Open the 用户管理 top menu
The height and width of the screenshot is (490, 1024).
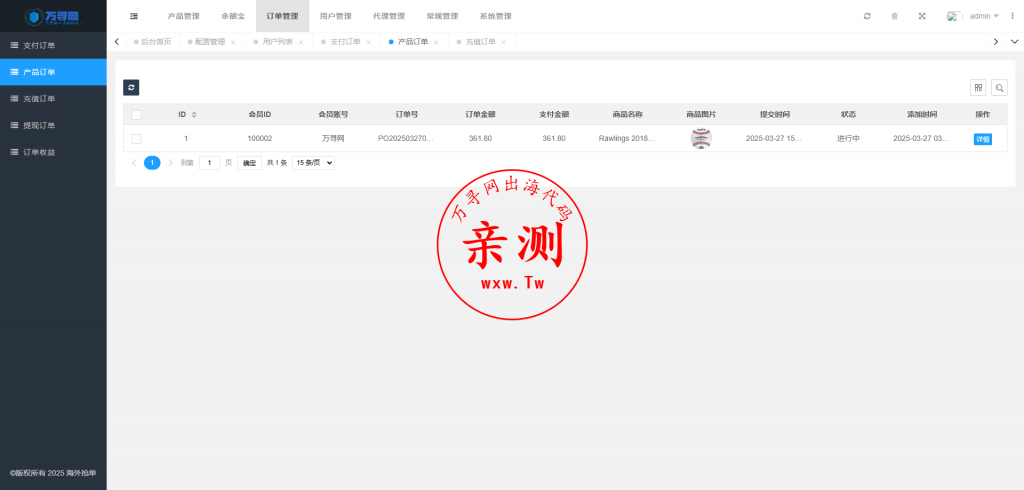[336, 16]
